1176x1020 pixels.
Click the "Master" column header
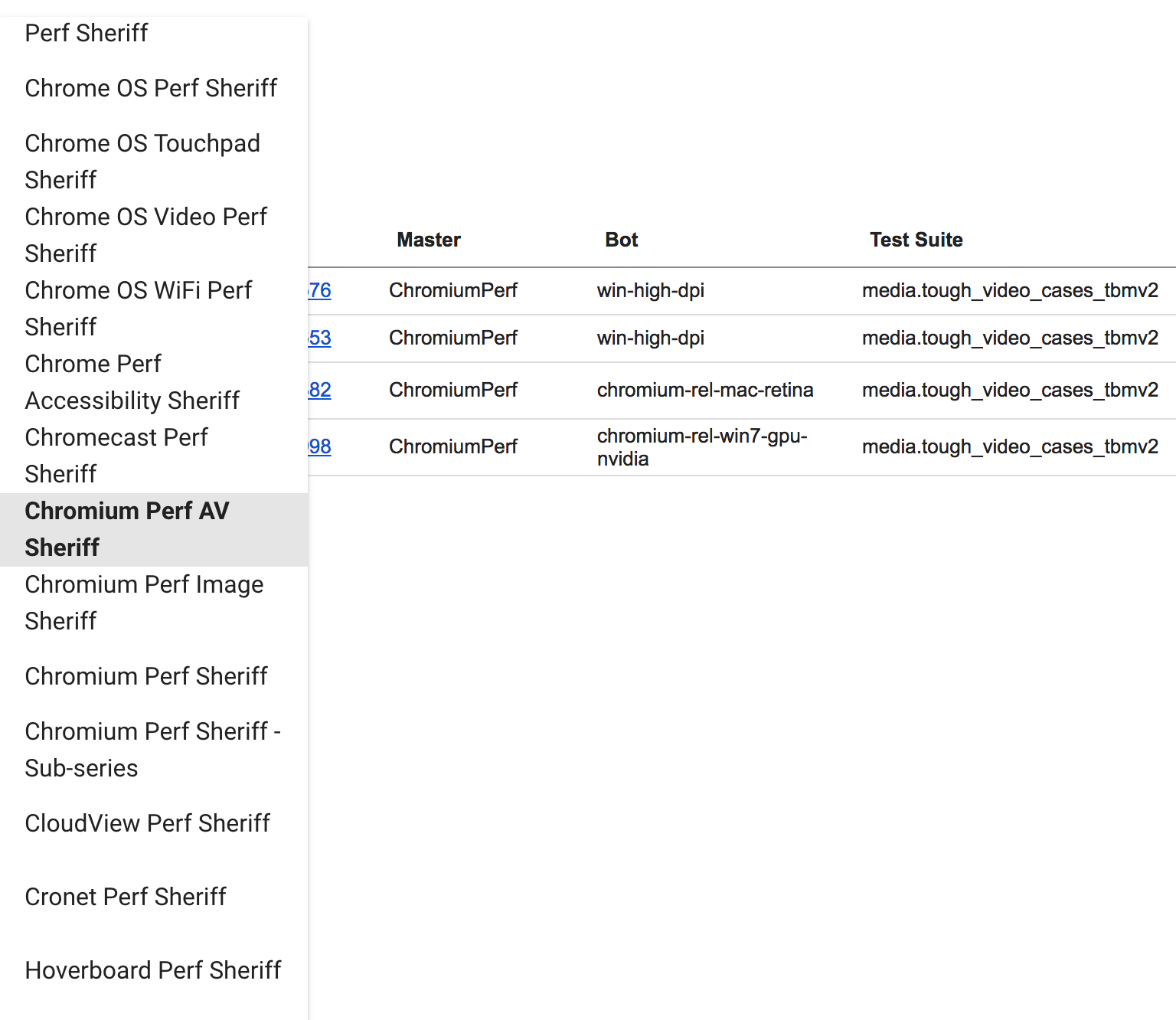(x=429, y=240)
